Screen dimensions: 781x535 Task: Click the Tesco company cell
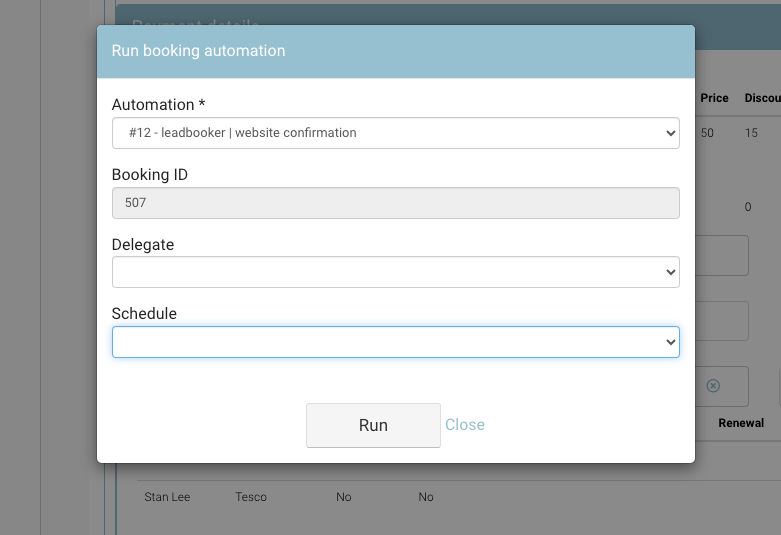[251, 497]
